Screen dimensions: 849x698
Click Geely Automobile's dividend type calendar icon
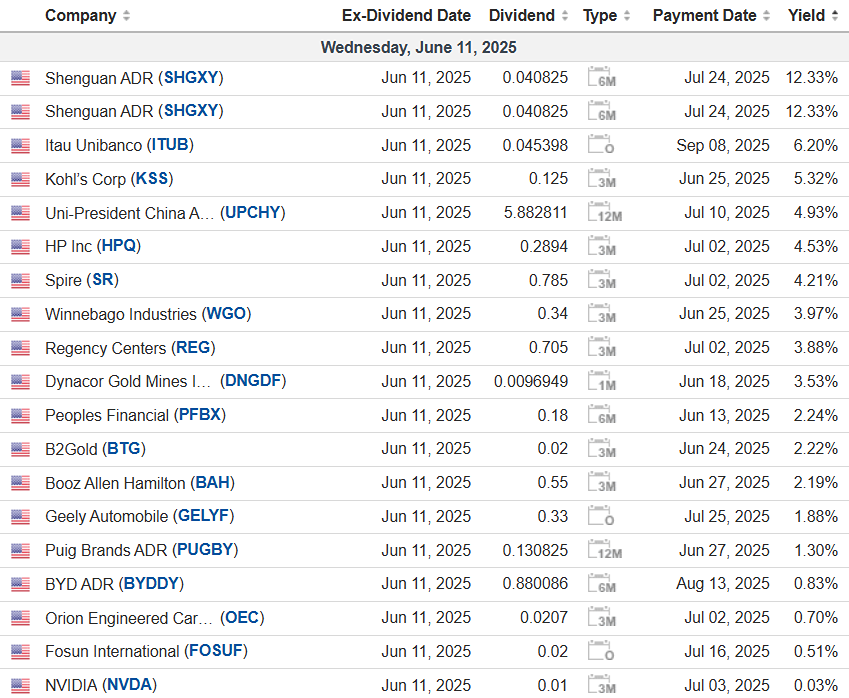[601, 516]
